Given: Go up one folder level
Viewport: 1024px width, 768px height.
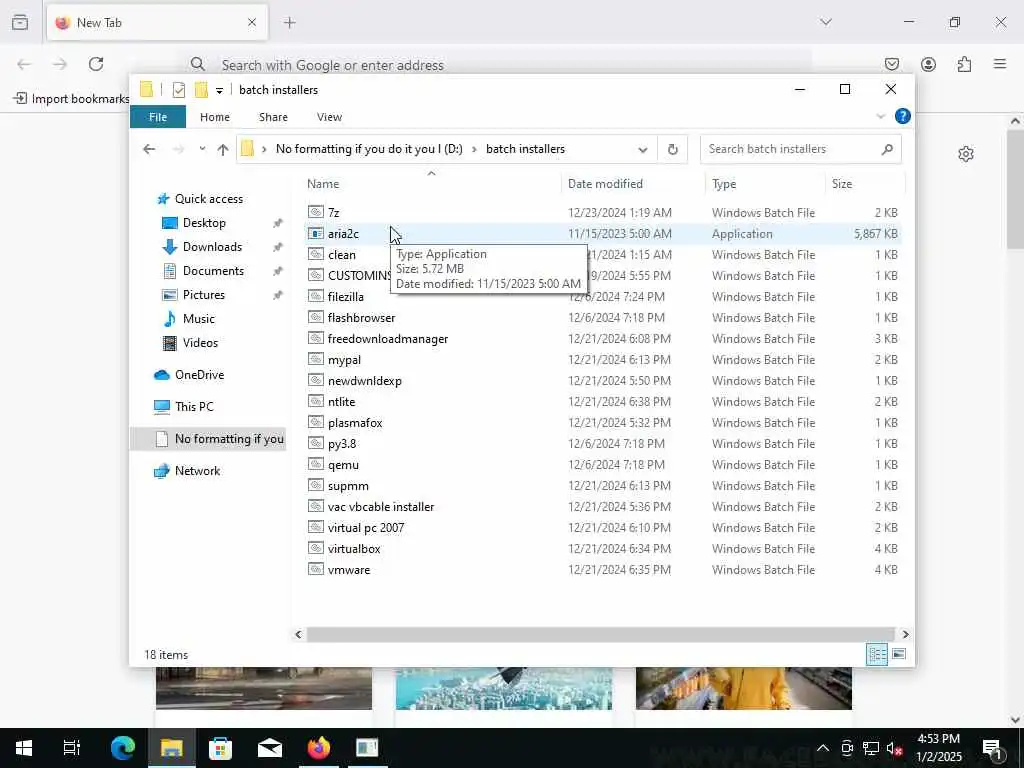Looking at the screenshot, I should pyautogui.click(x=223, y=149).
